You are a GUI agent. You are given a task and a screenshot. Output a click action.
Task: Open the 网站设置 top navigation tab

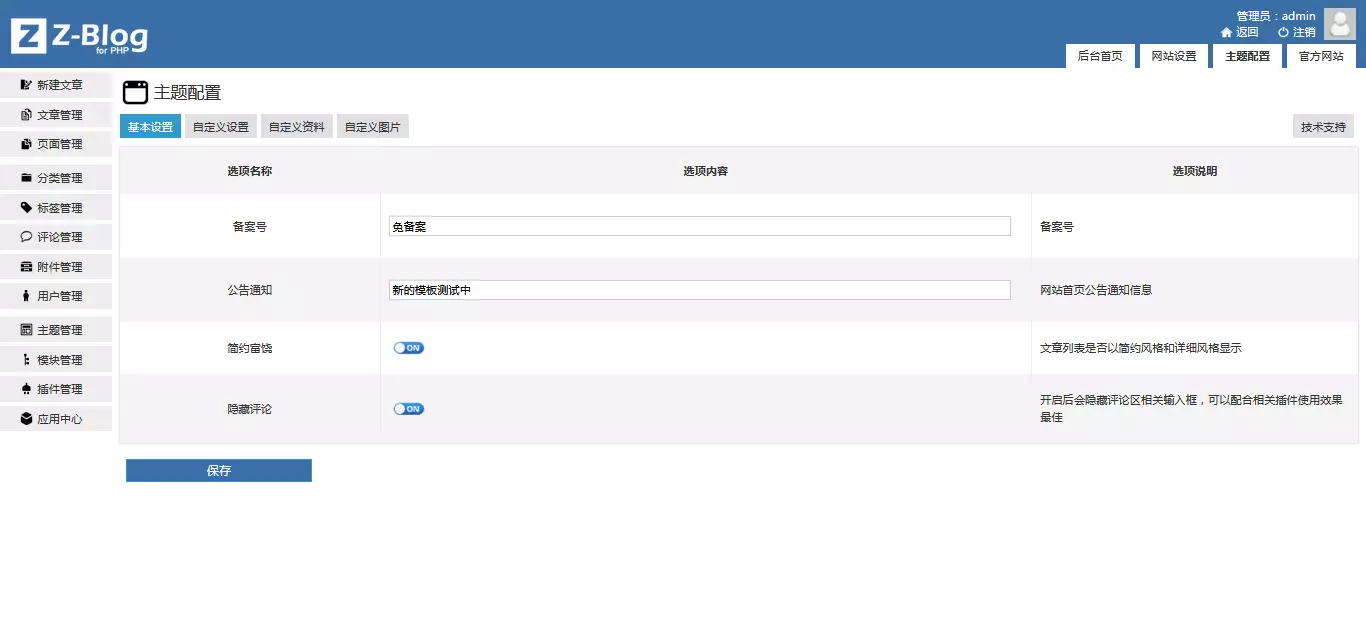pyautogui.click(x=1172, y=56)
